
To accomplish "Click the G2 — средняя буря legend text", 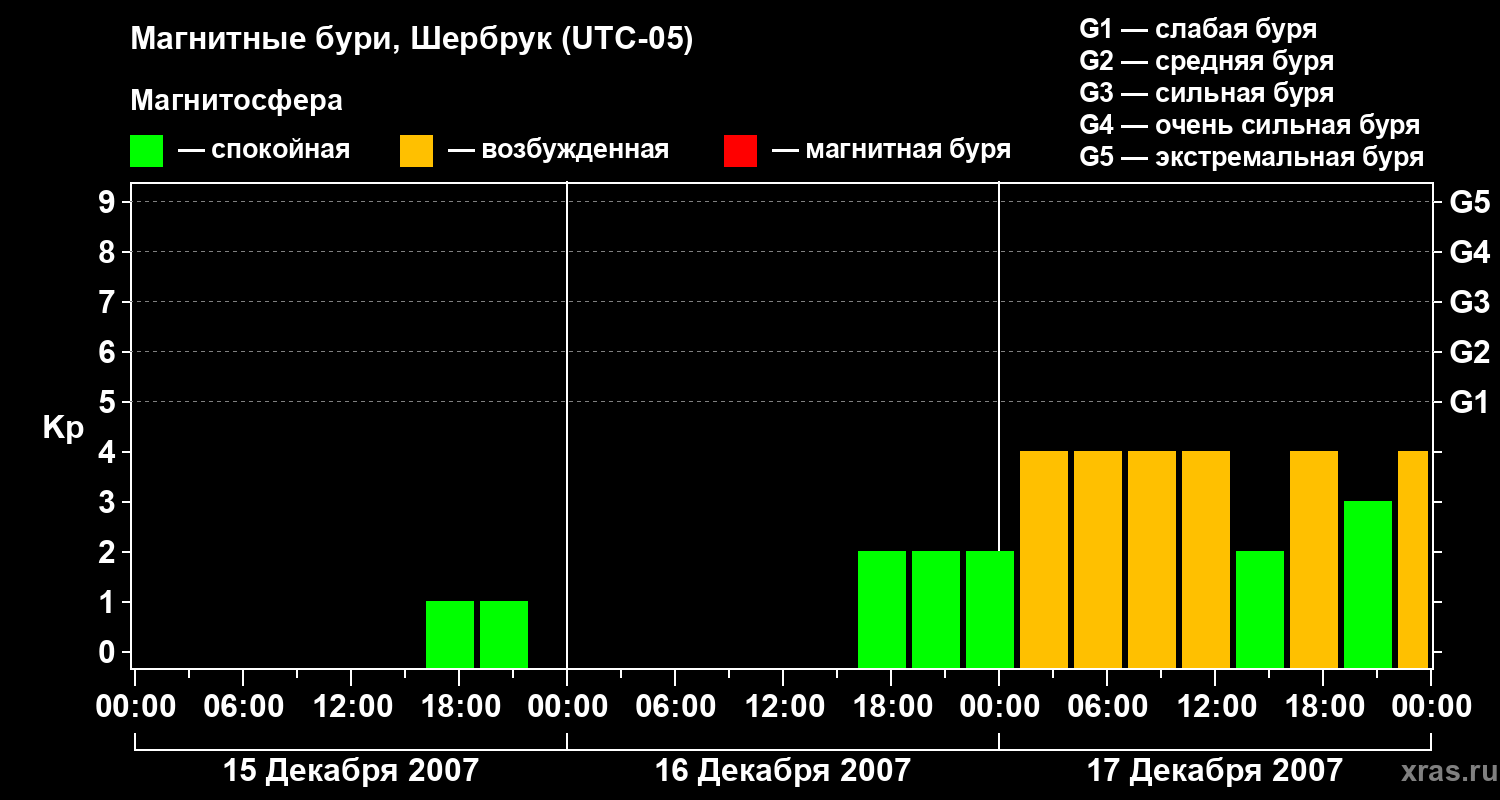I will (x=1207, y=61).
